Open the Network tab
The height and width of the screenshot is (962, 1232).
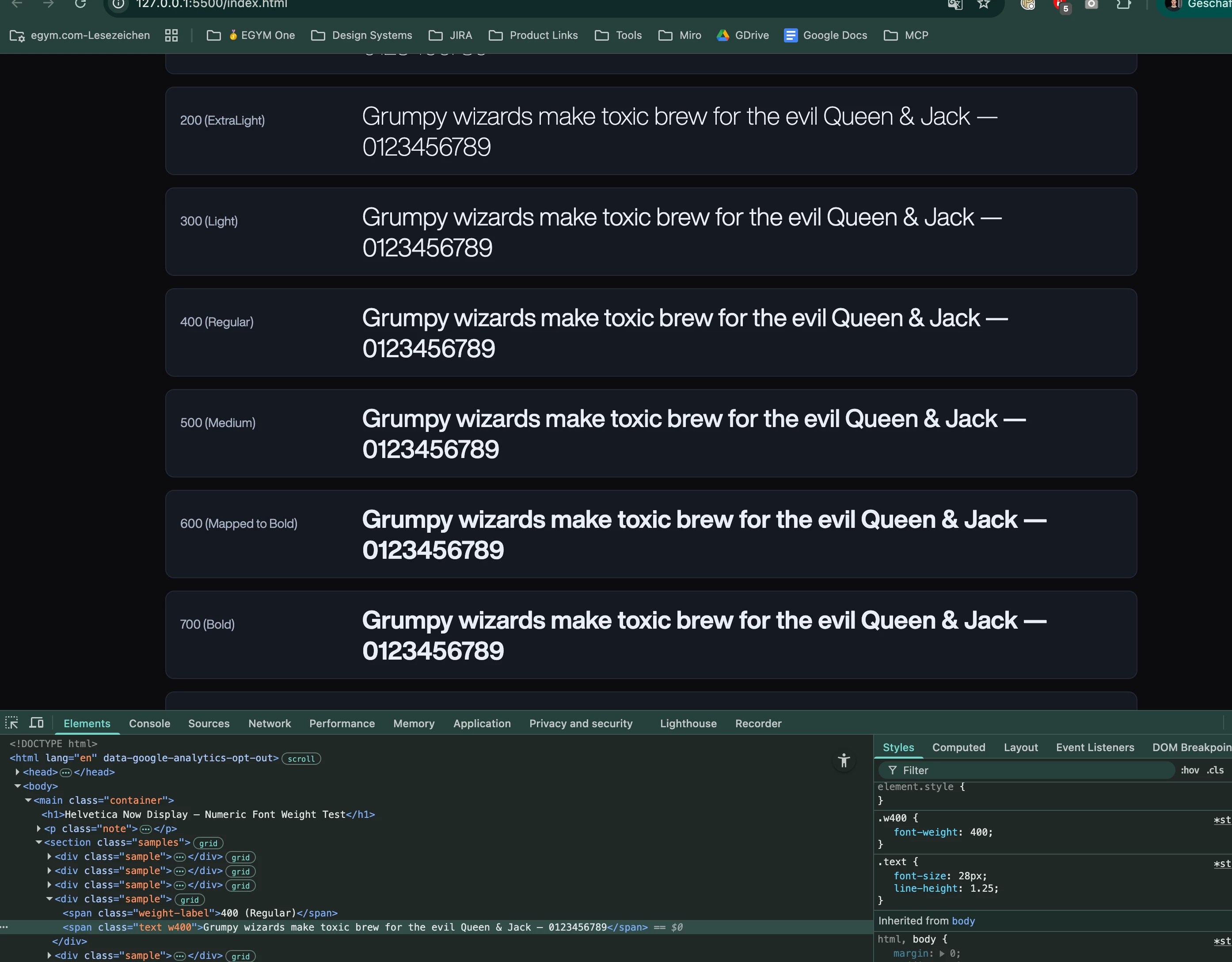click(270, 723)
